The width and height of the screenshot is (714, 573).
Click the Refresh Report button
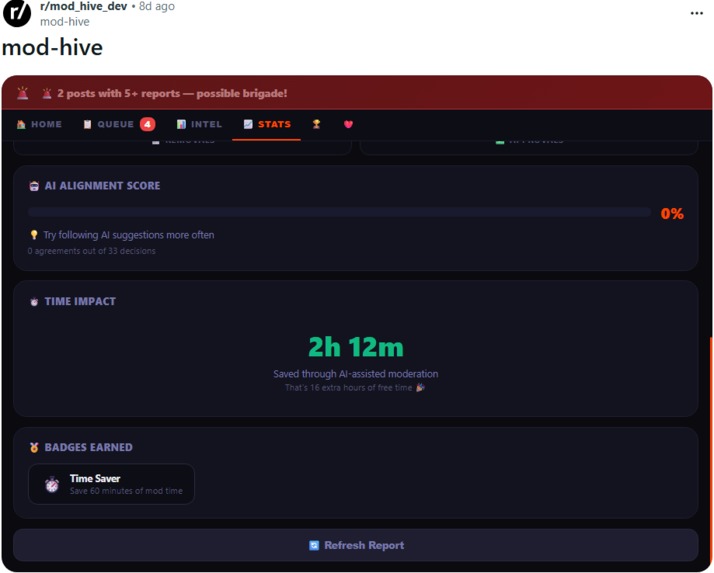[x=356, y=545]
